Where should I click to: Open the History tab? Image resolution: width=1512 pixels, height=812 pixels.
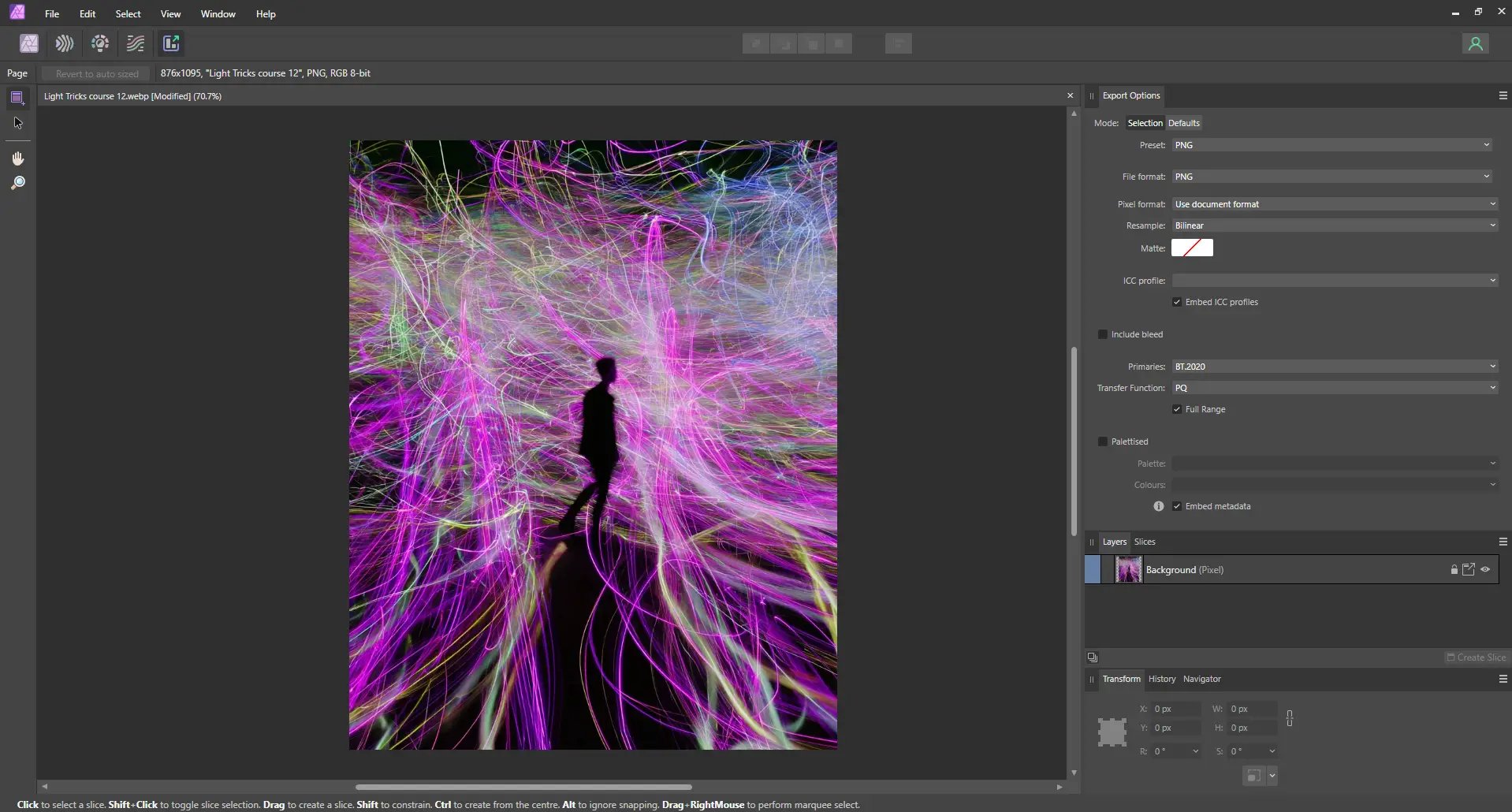[1162, 679]
